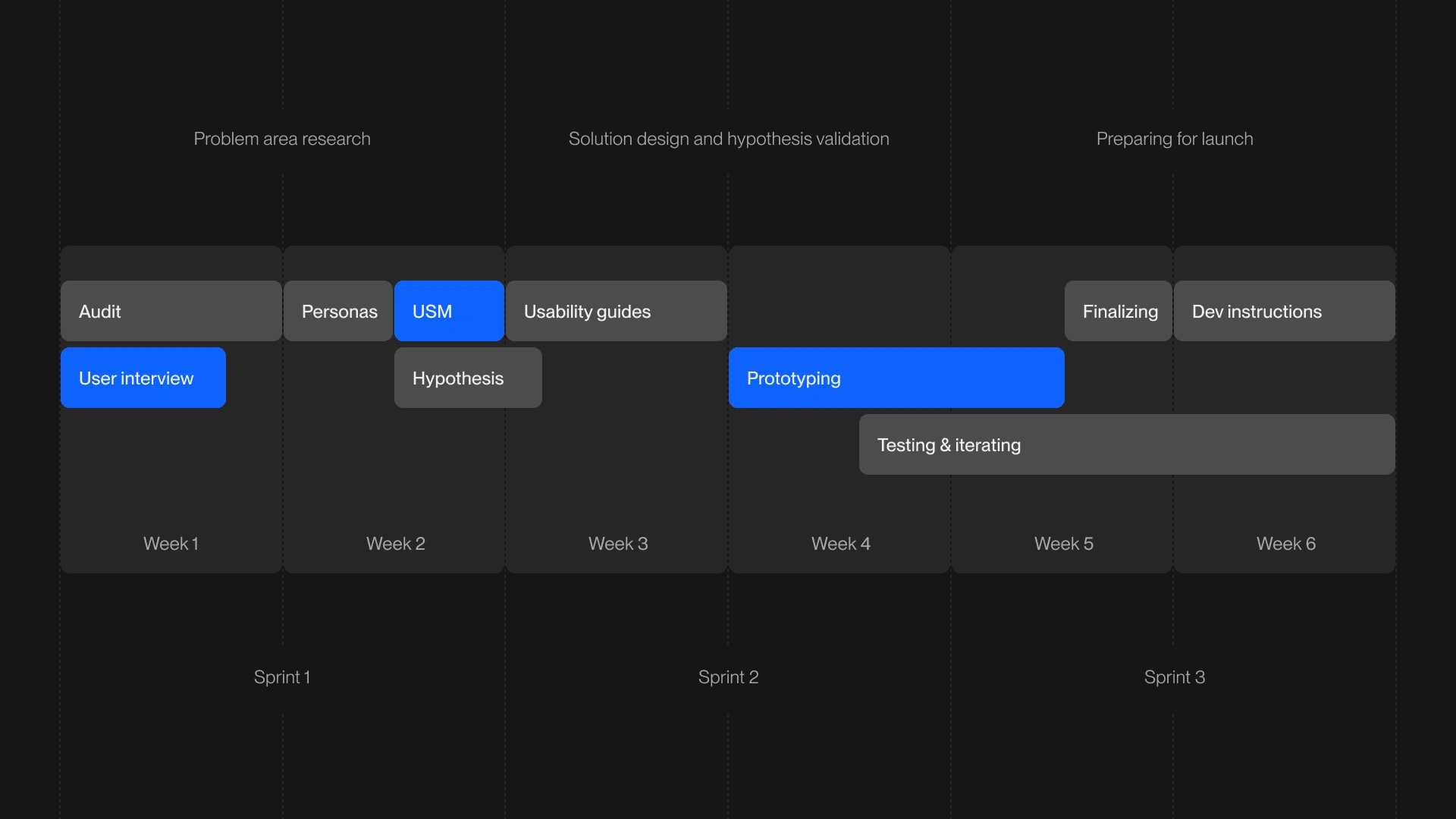Select the Testing & iterating bar
Viewport: 1456px width, 819px height.
click(x=1127, y=444)
